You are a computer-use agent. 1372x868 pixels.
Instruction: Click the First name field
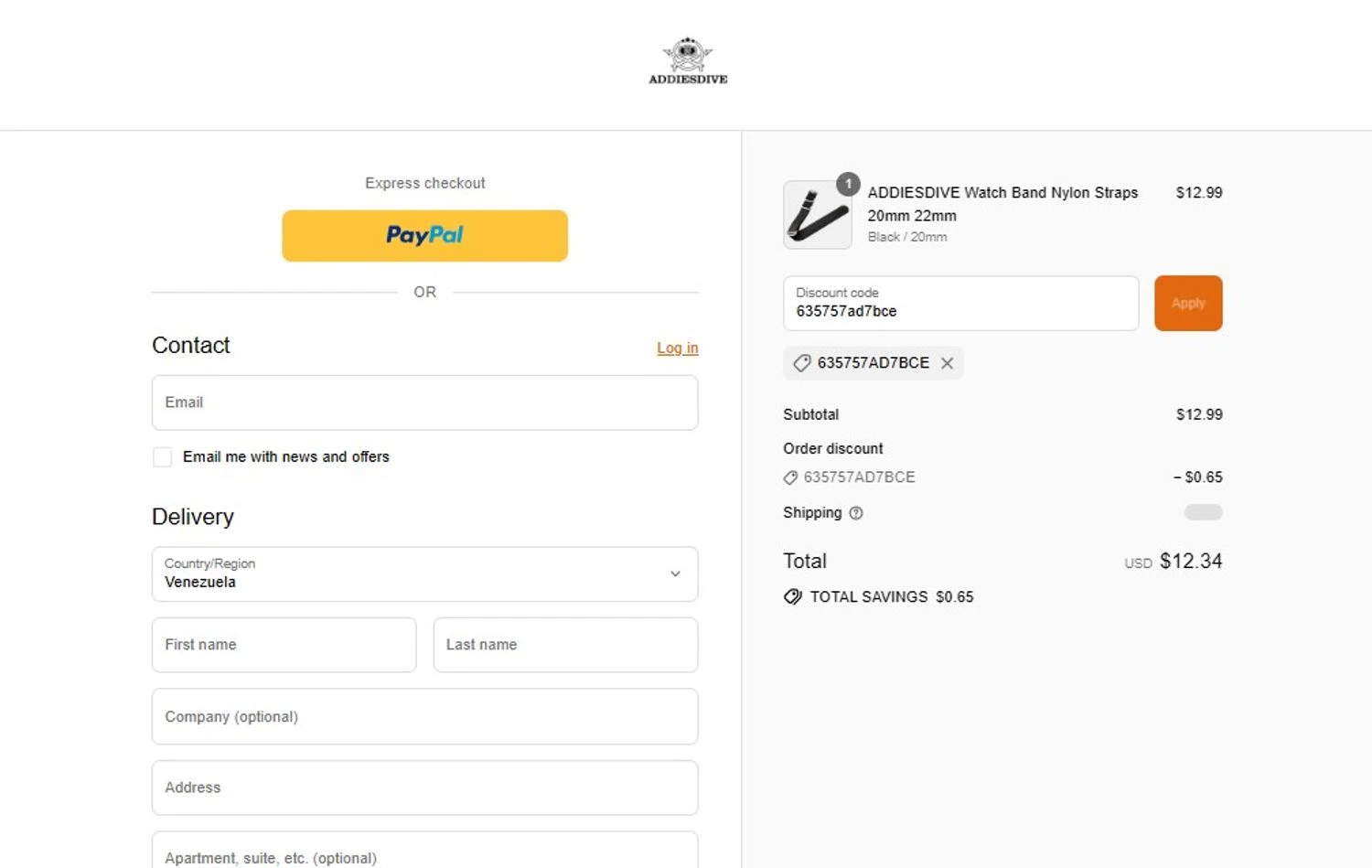point(284,645)
